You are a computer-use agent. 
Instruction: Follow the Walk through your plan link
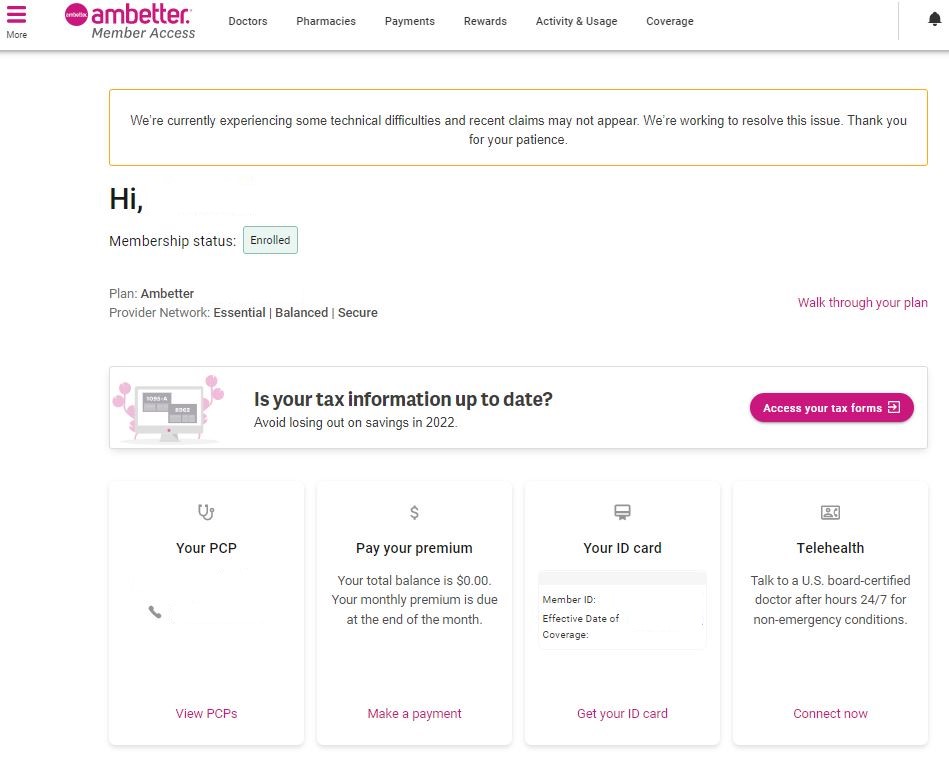862,303
